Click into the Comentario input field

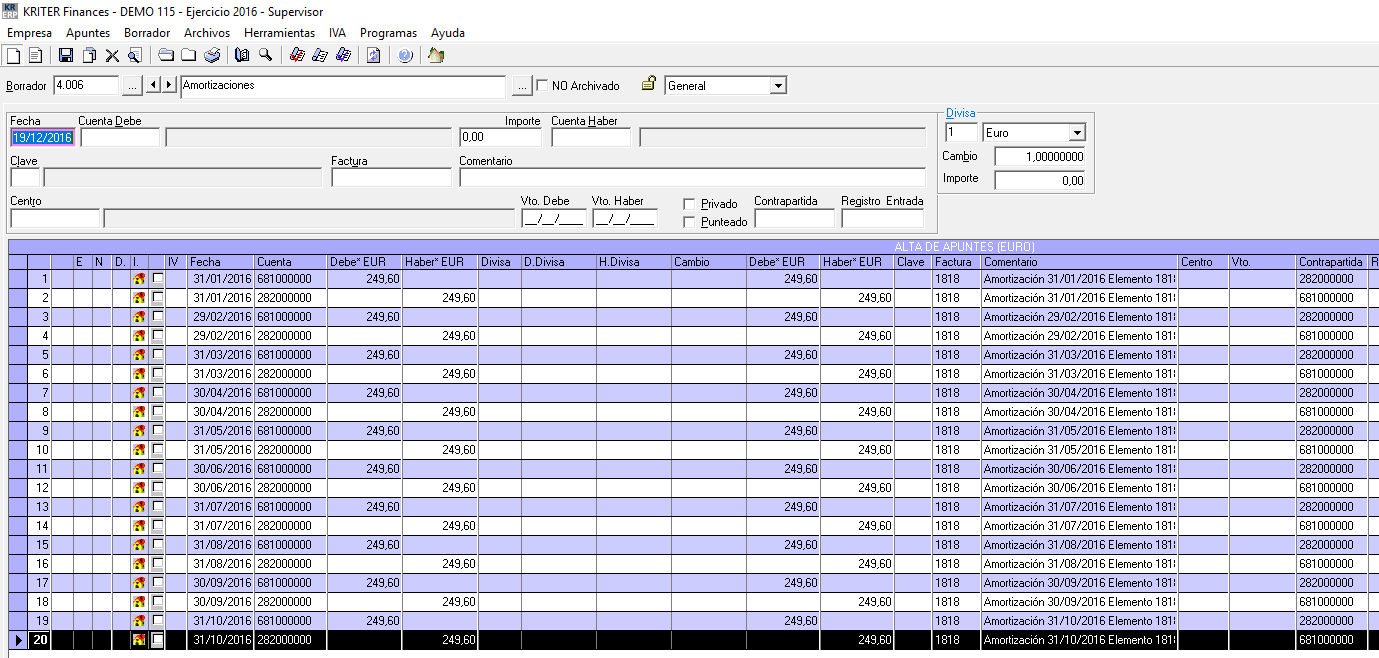click(692, 178)
